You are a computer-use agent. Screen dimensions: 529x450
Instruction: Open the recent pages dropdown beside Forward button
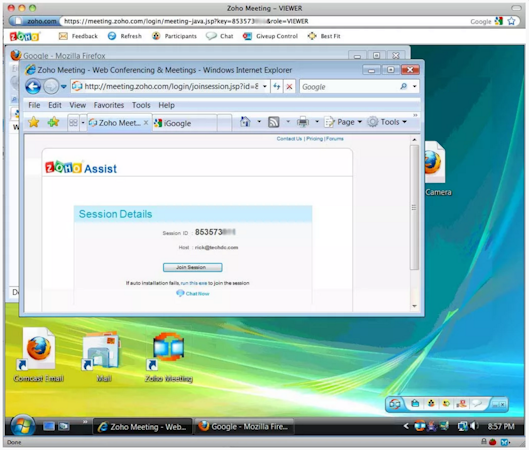[x=63, y=87]
